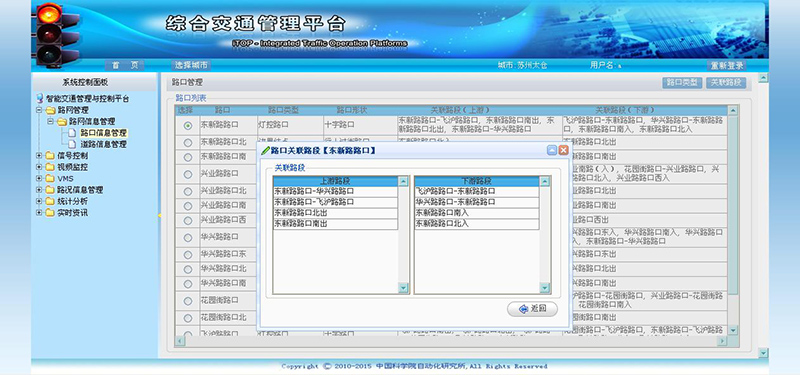Select radio button for 兴业路路口北 row
The height and width of the screenshot is (375, 800).
(188, 191)
